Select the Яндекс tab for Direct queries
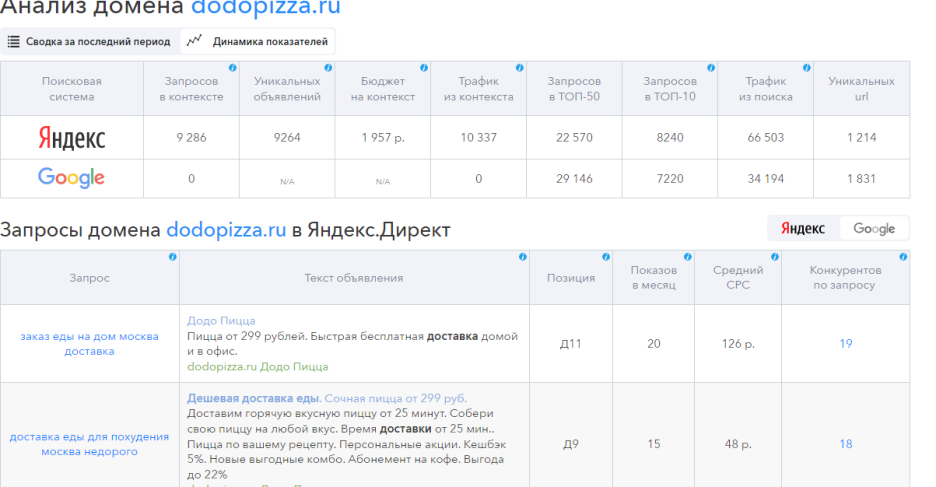This screenshot has width=936, height=487. 803,228
